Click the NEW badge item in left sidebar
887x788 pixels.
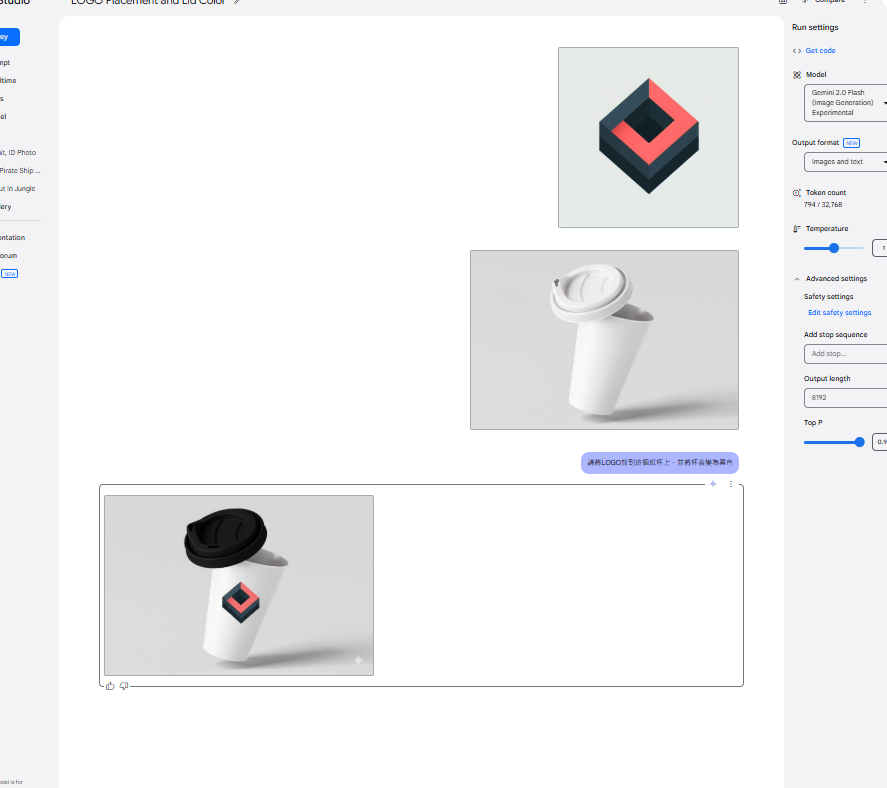(x=10, y=274)
